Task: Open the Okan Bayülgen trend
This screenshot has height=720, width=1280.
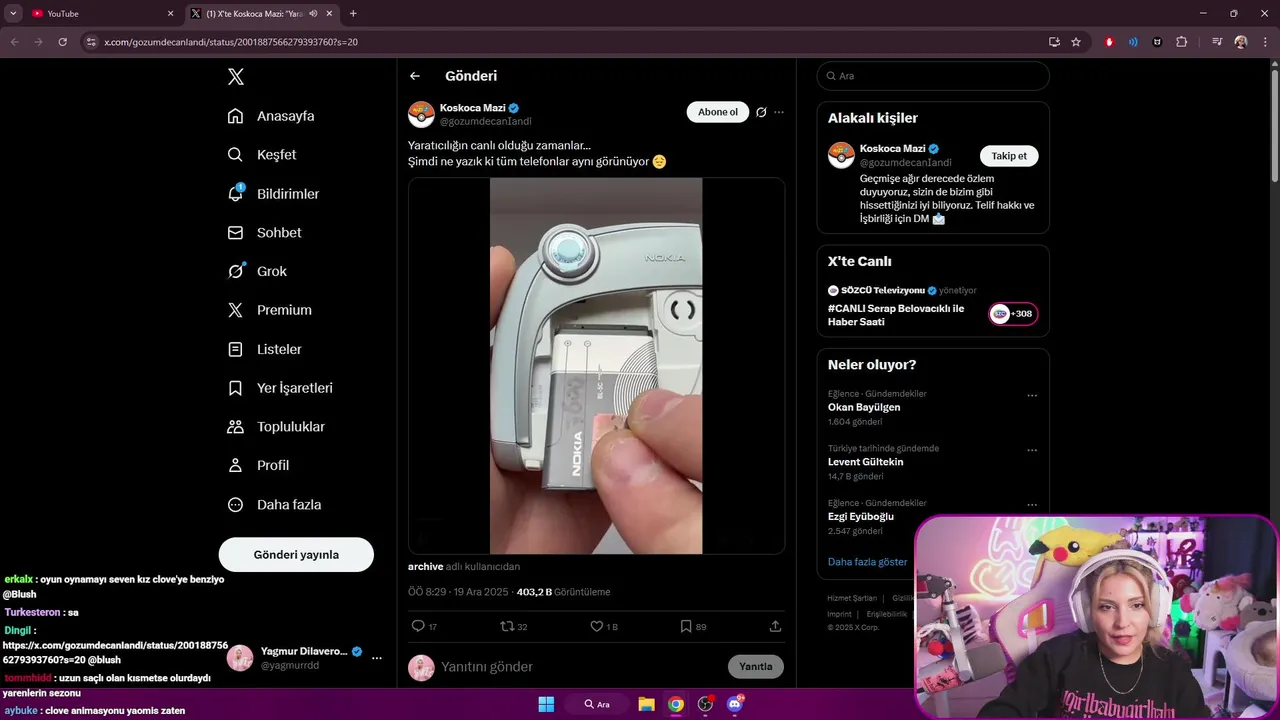Action: click(x=864, y=408)
